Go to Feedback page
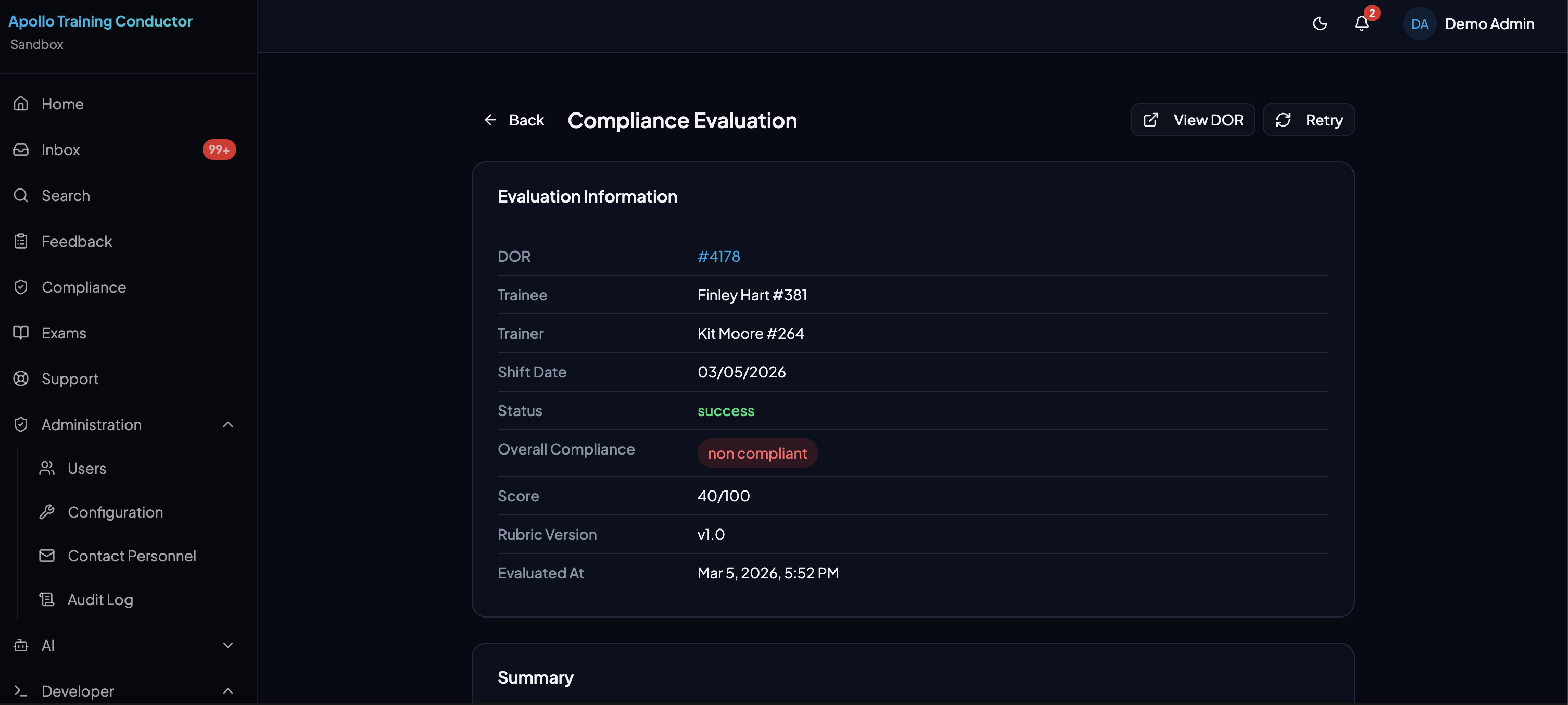Screen dimensions: 1568x705 (125, 241)
